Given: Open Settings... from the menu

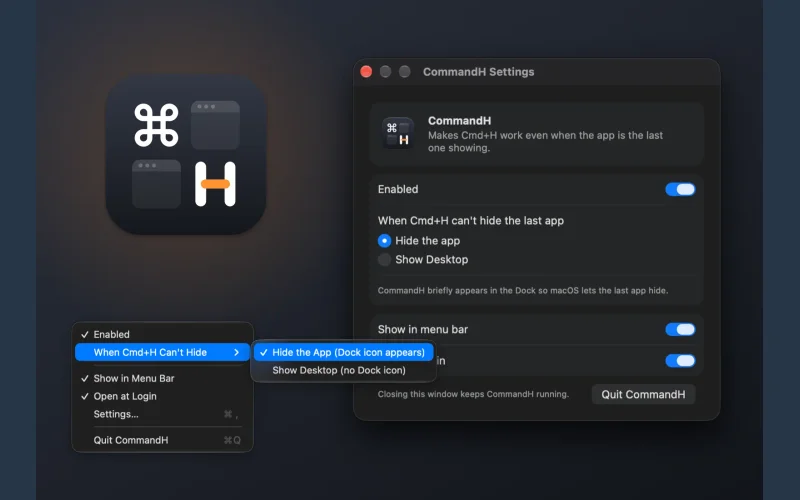Looking at the screenshot, I should pos(162,414).
